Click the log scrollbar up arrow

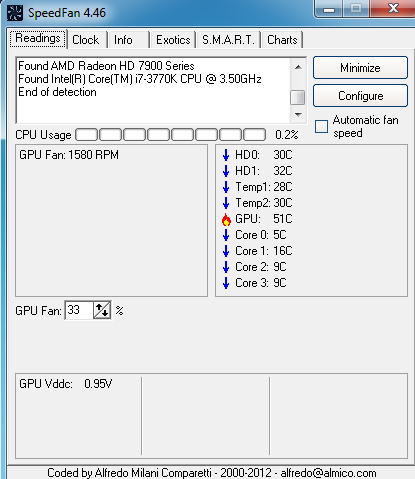click(x=298, y=67)
